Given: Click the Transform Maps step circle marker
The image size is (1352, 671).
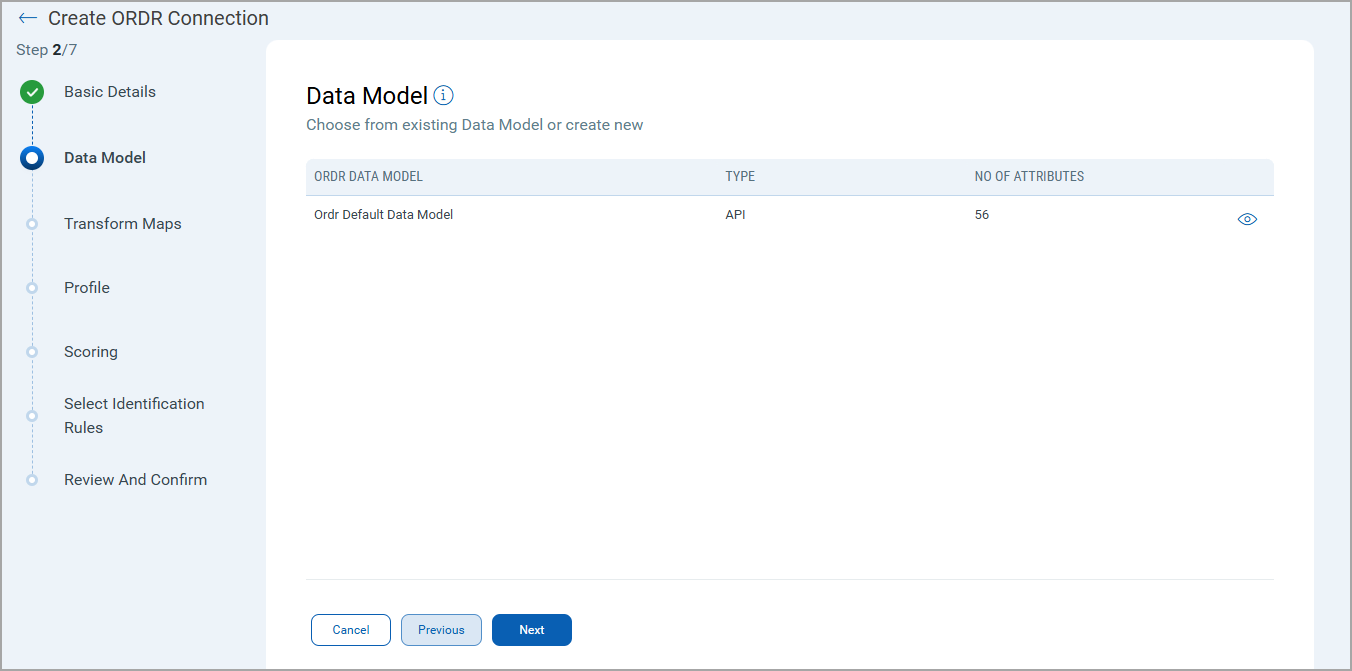Looking at the screenshot, I should click(x=32, y=224).
